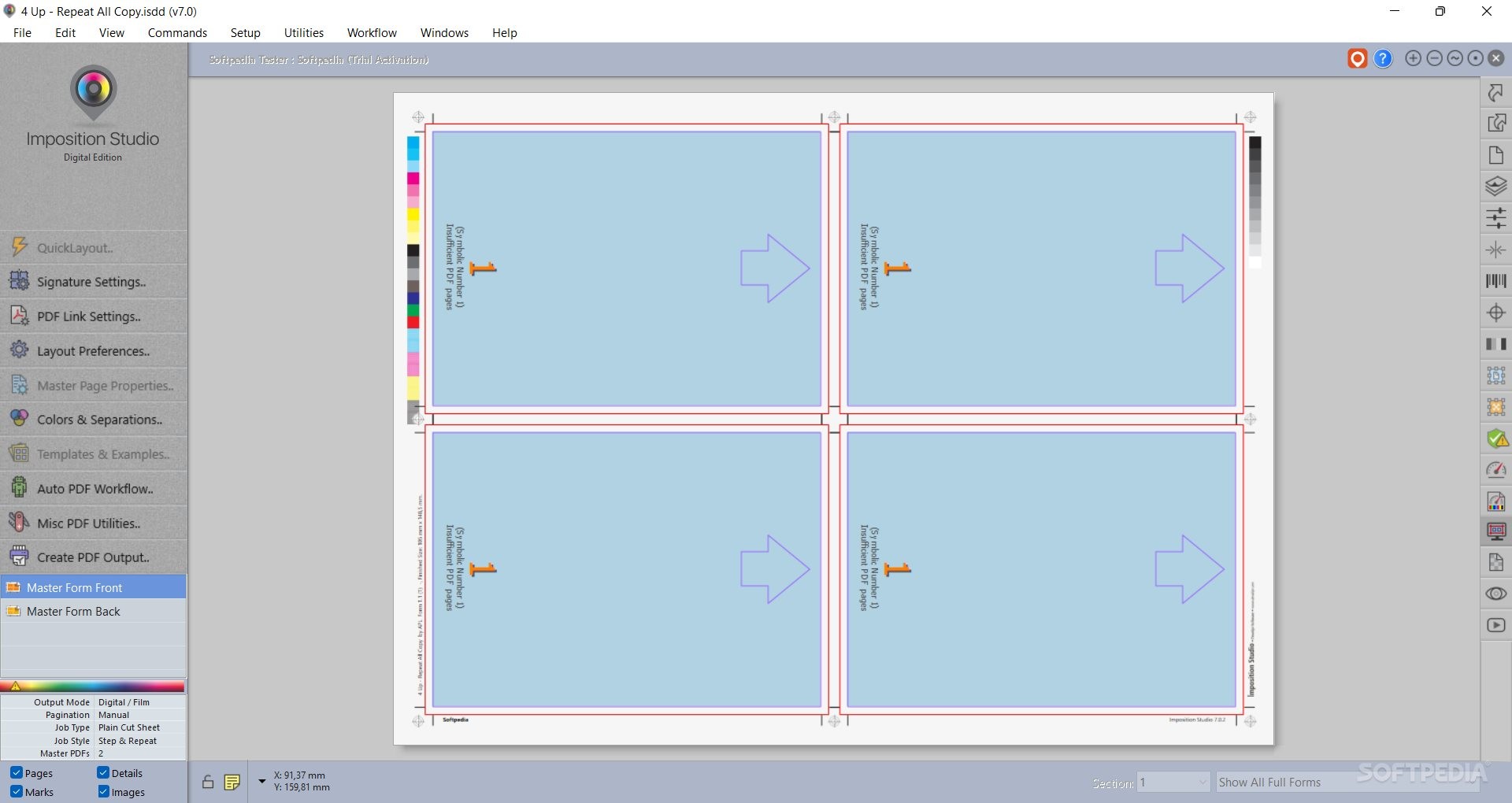Click the color gauge report icon
1512x803 pixels.
1495,501
